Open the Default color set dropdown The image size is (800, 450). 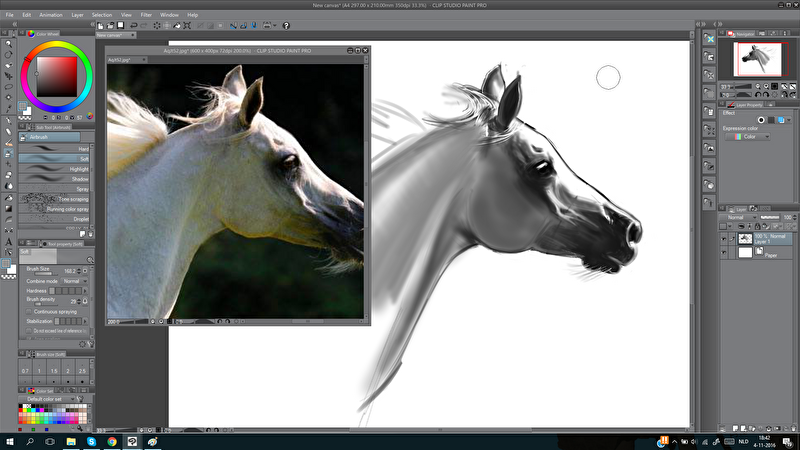47,399
